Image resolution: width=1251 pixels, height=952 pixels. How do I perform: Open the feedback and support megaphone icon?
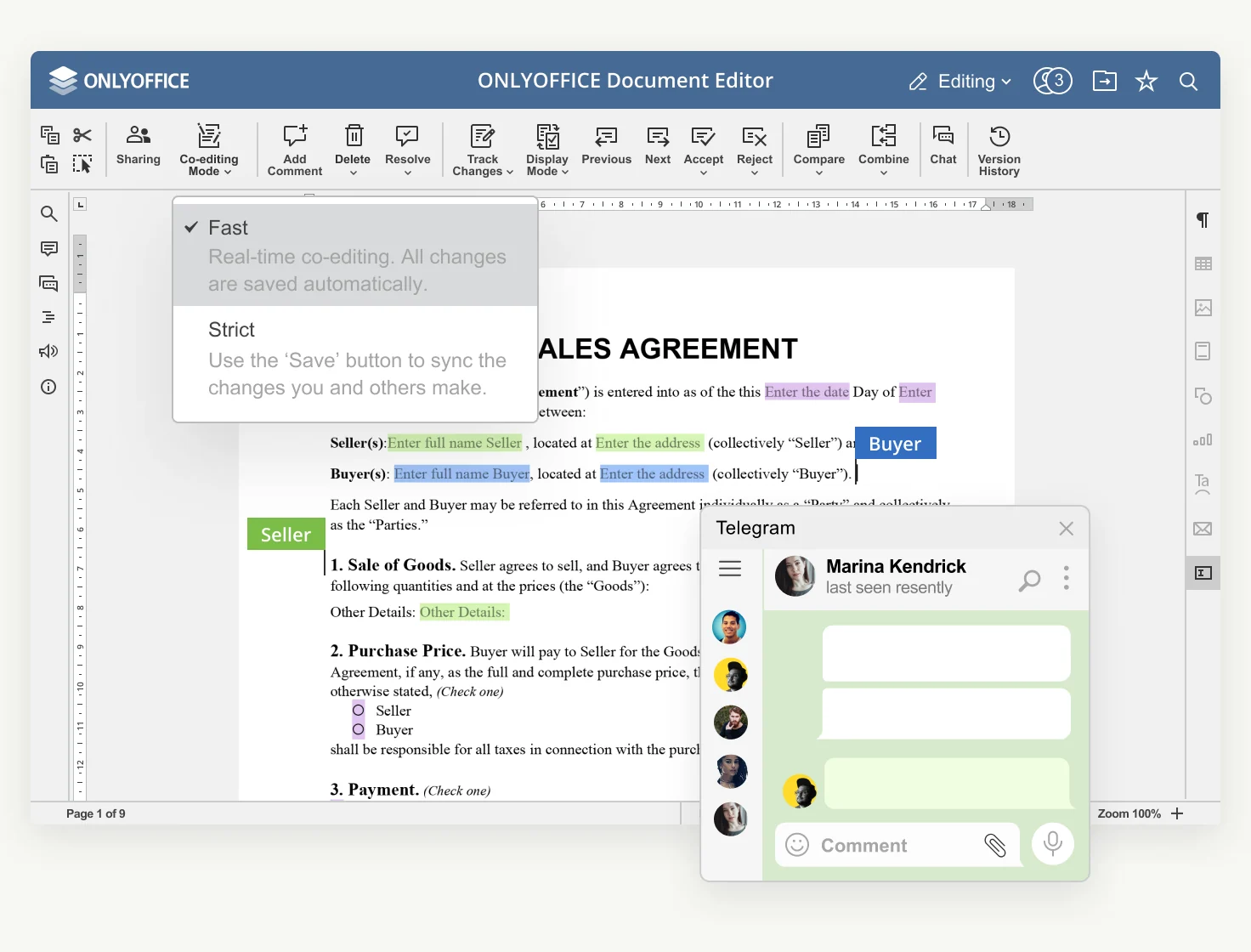click(49, 351)
